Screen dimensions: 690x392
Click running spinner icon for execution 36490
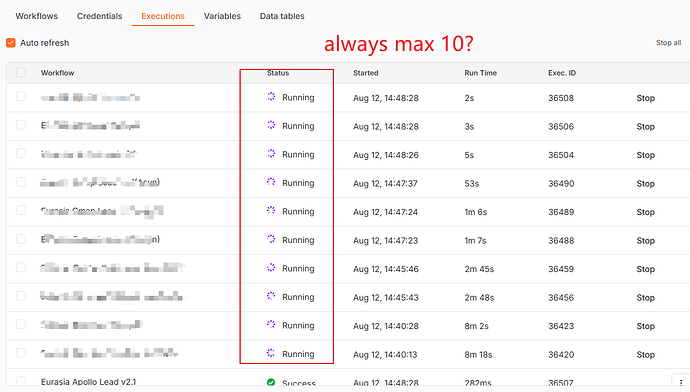point(271,182)
